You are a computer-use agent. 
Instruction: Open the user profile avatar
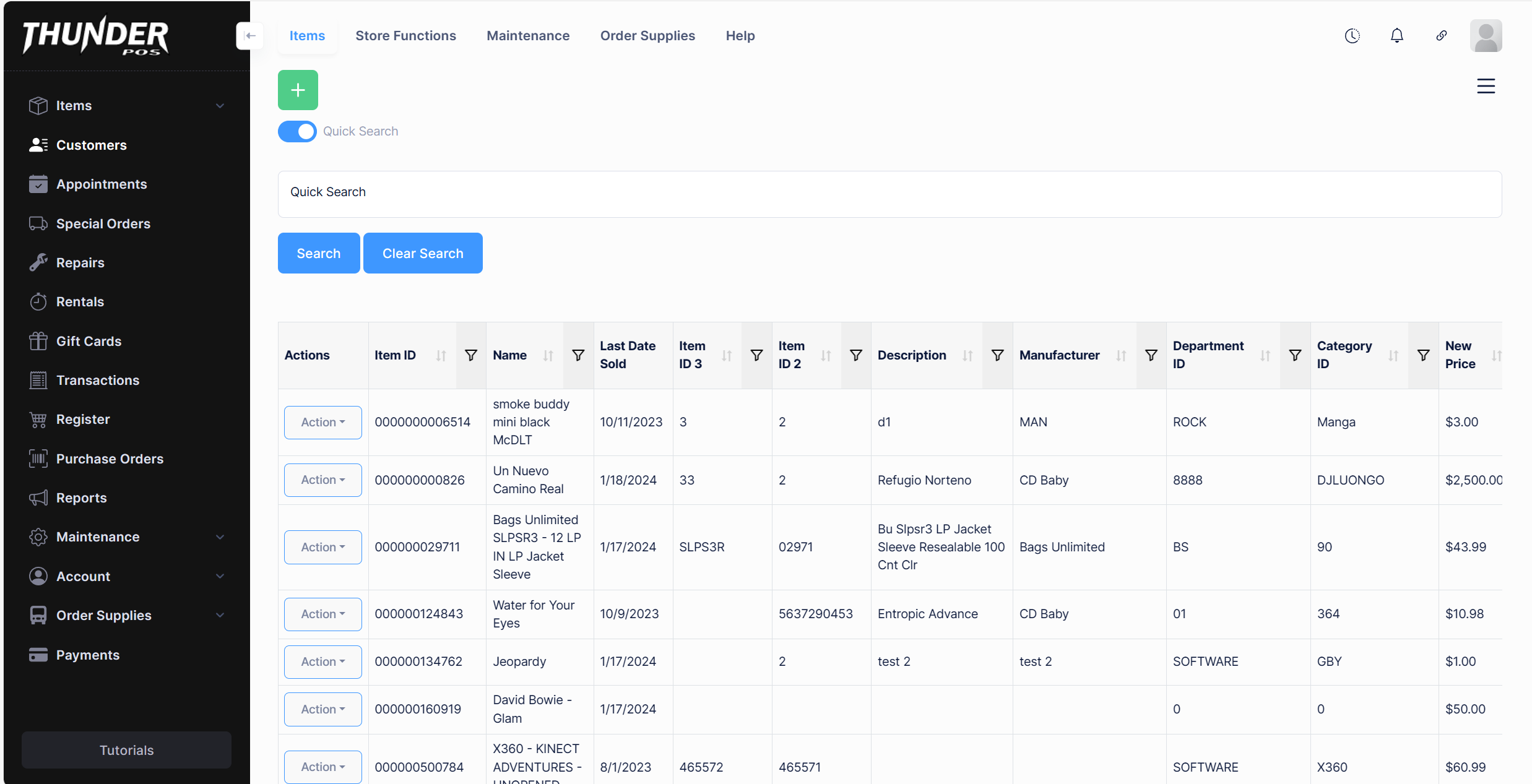(x=1486, y=36)
